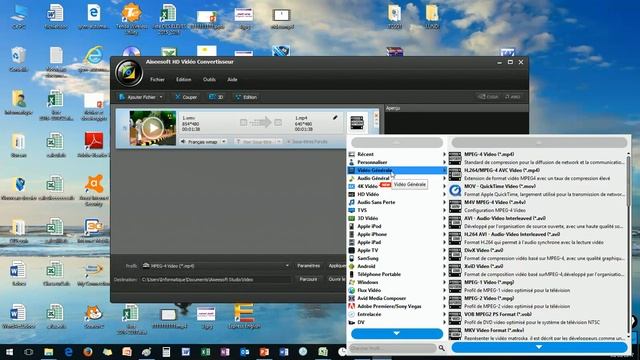Expand the Apple iPhone category
This screenshot has height=360, width=640.
coord(397,234)
